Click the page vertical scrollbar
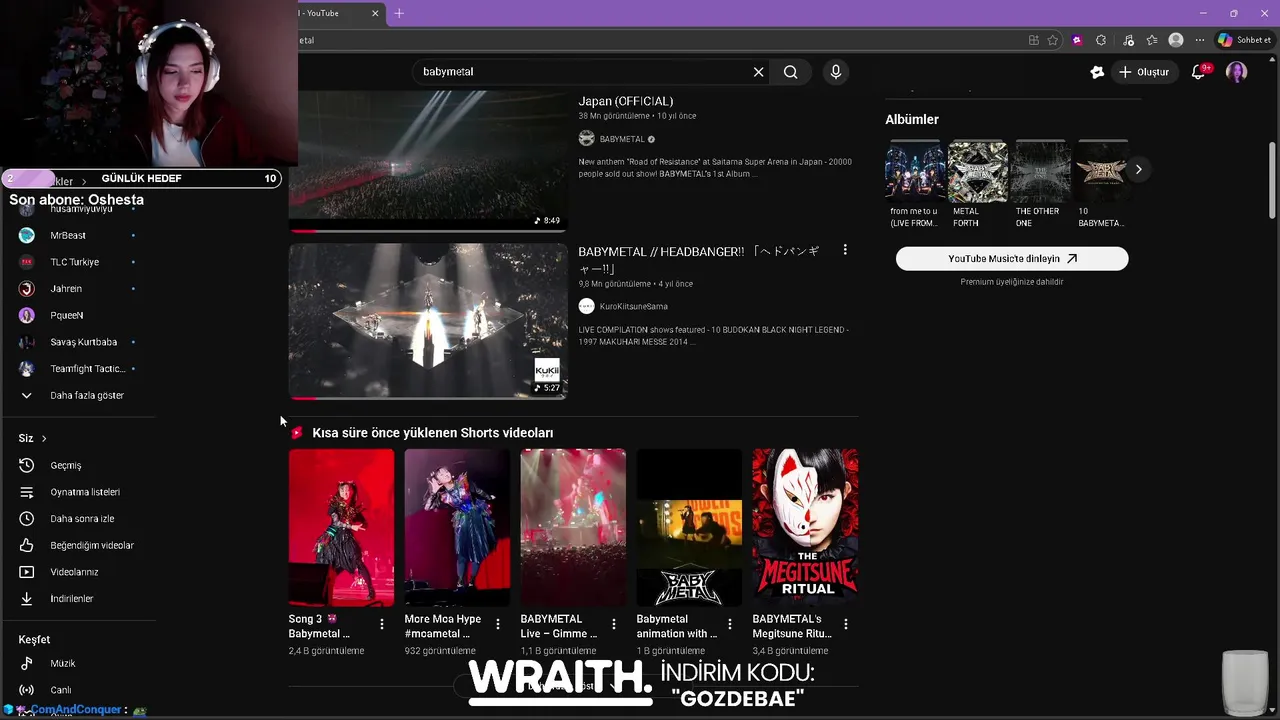 point(1273,180)
